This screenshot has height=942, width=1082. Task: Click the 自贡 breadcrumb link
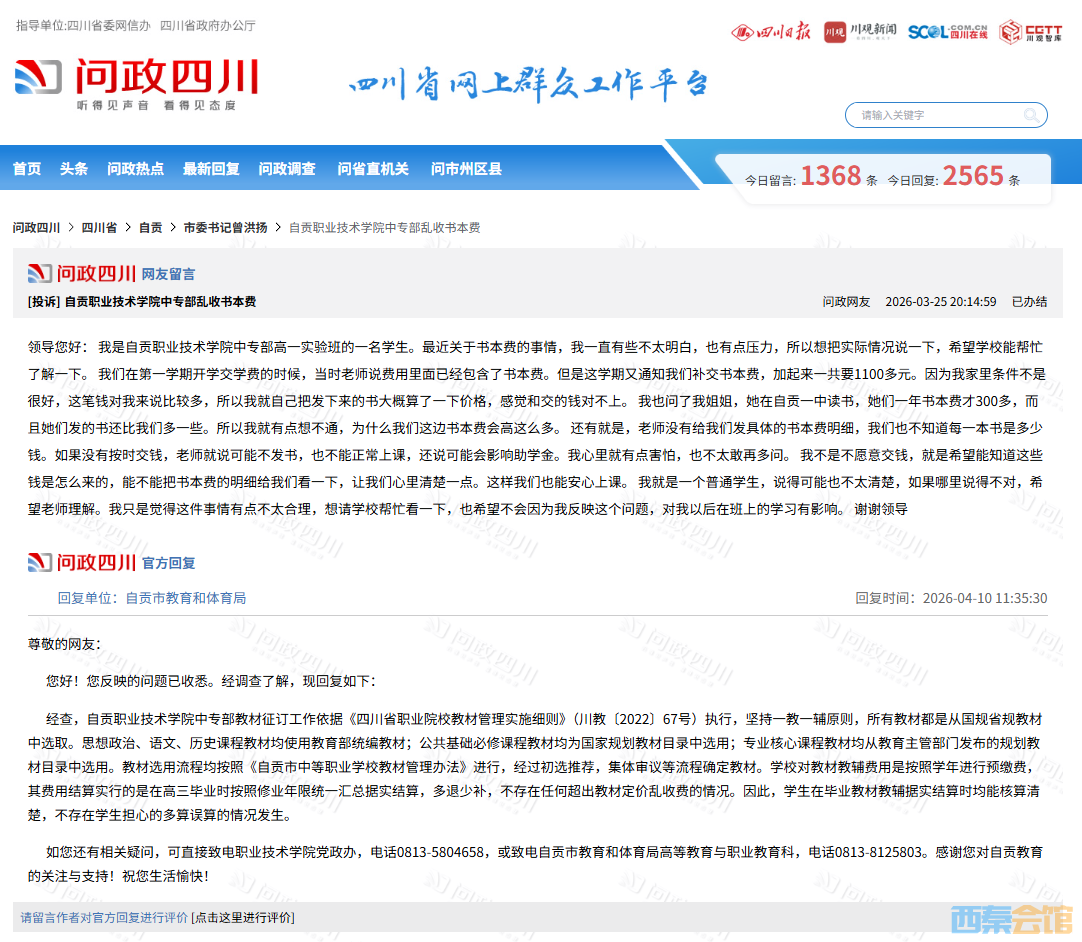150,228
